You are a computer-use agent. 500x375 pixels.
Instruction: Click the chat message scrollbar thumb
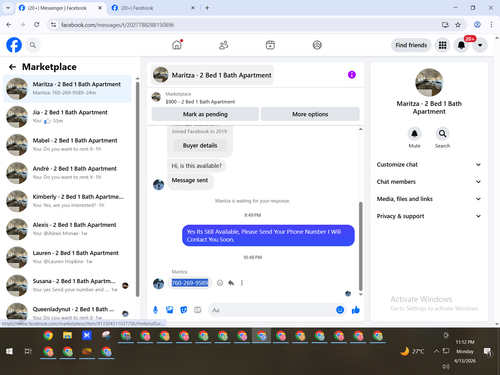click(x=360, y=246)
